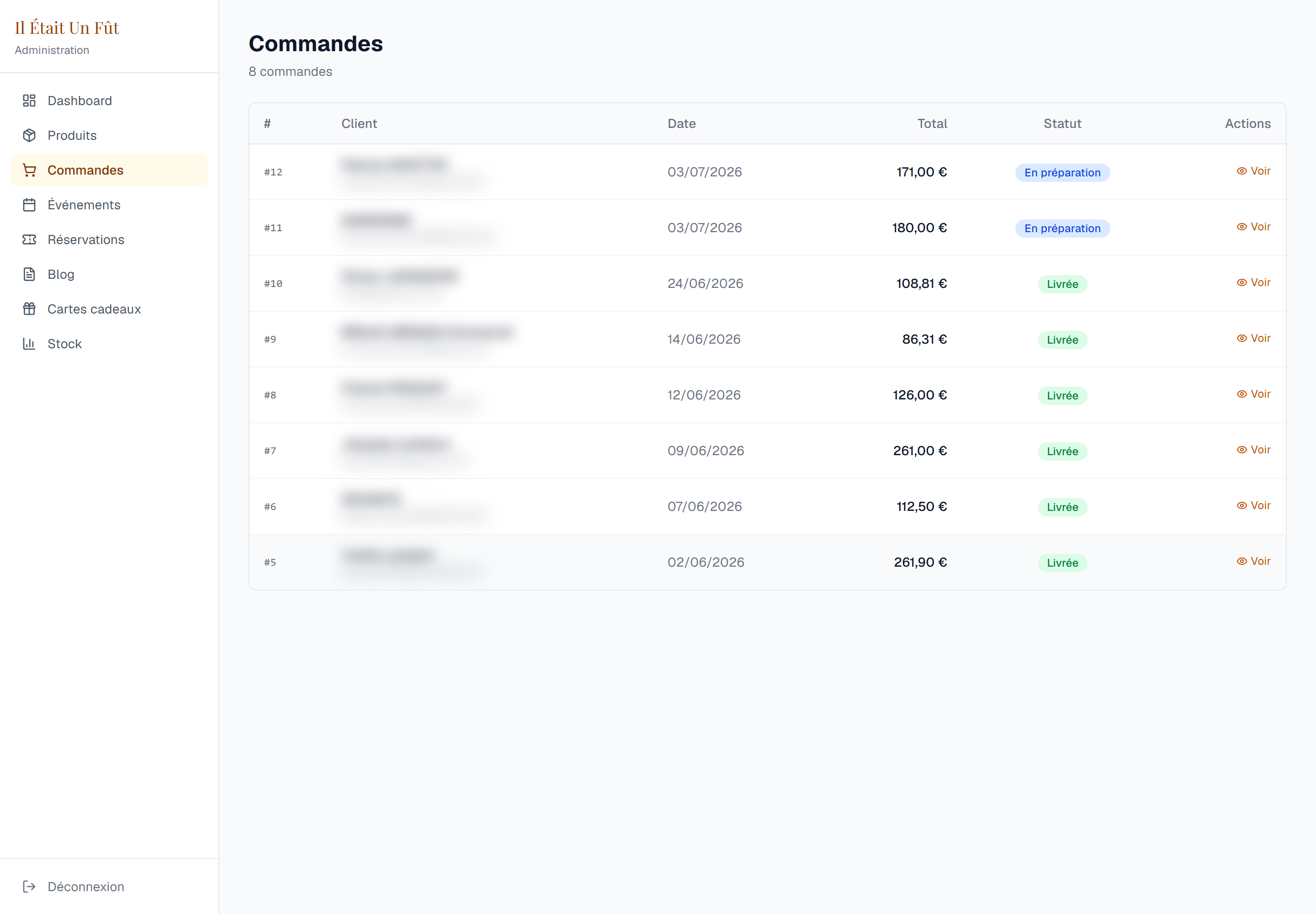Click the total 86,31 €

pyautogui.click(x=924, y=339)
